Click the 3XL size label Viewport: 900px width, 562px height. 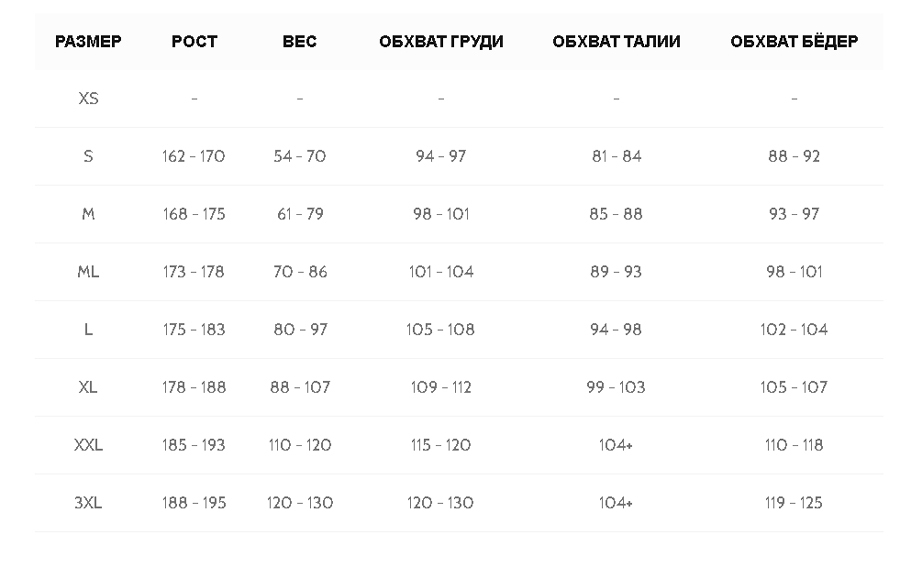[x=88, y=503]
